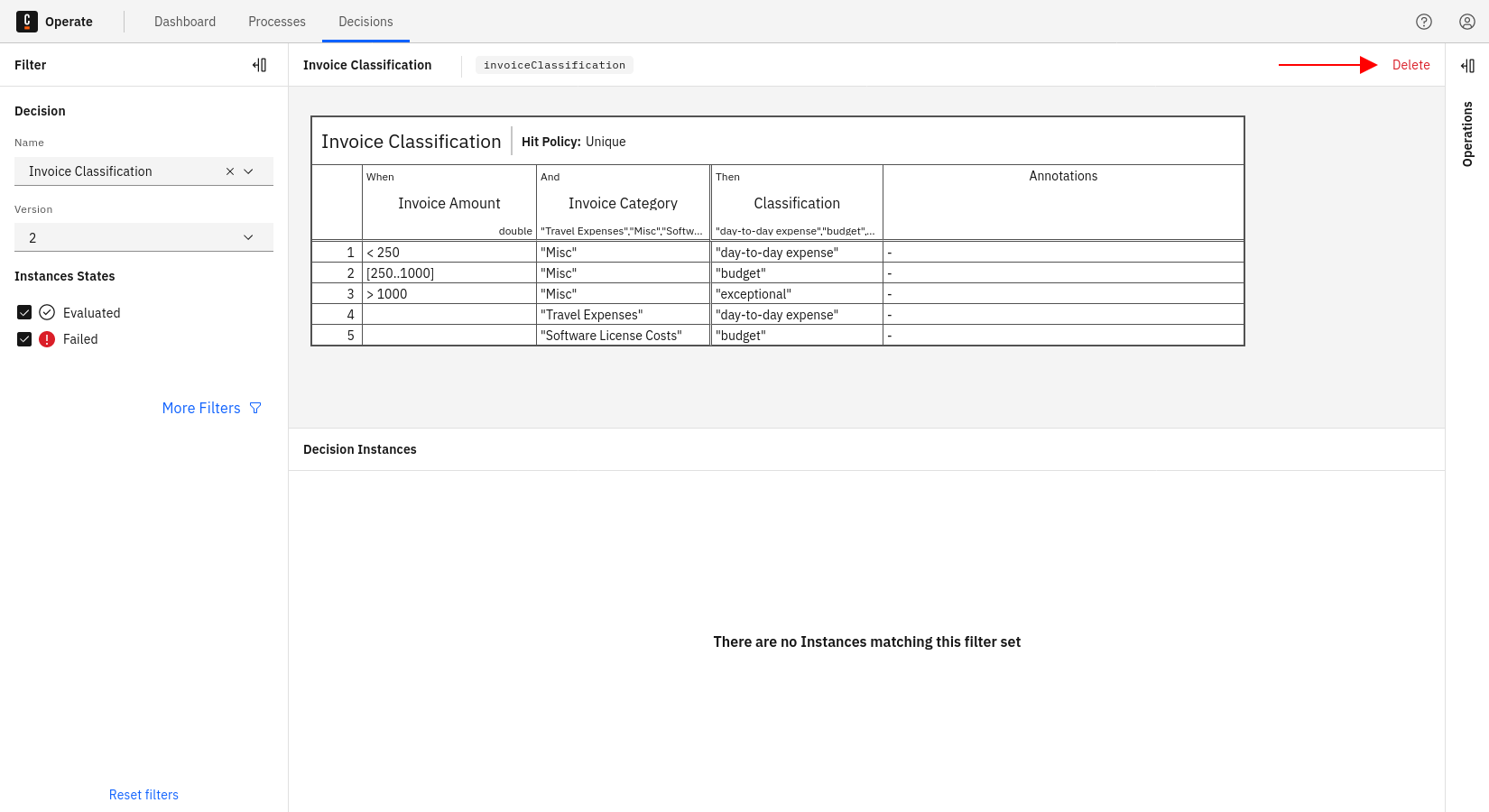
Task: Select the Decisions tab
Action: pos(365,22)
